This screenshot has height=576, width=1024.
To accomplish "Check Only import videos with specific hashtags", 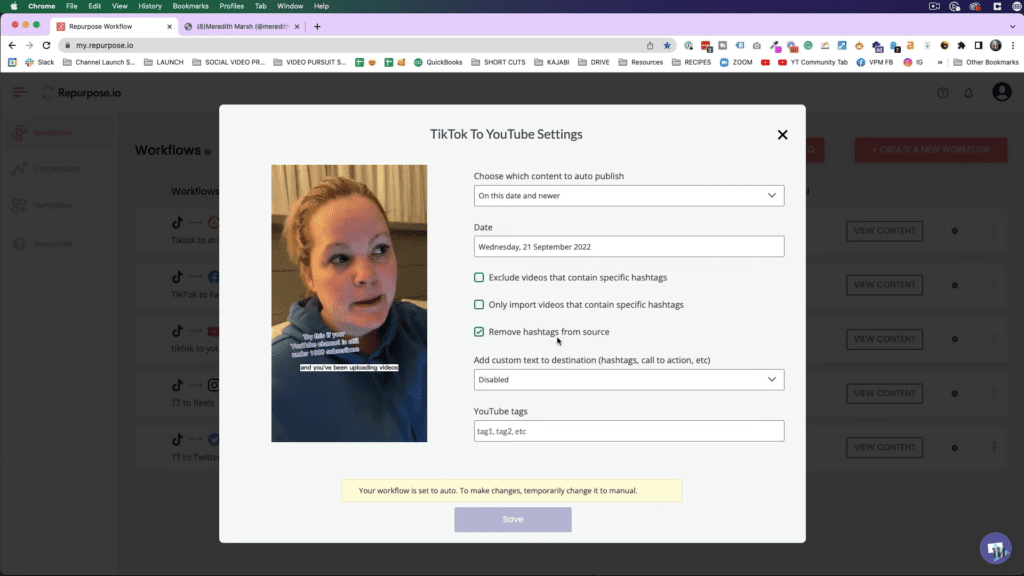I will 479,304.
